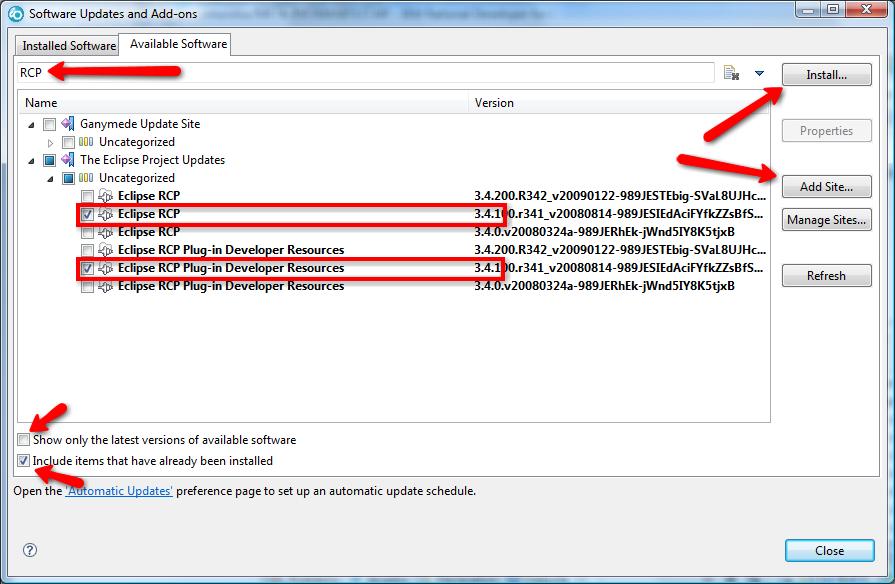Click version 3.4.100.r341 text in plain Eclipse RCP row
Image resolution: width=895 pixels, height=584 pixels.
pos(619,214)
